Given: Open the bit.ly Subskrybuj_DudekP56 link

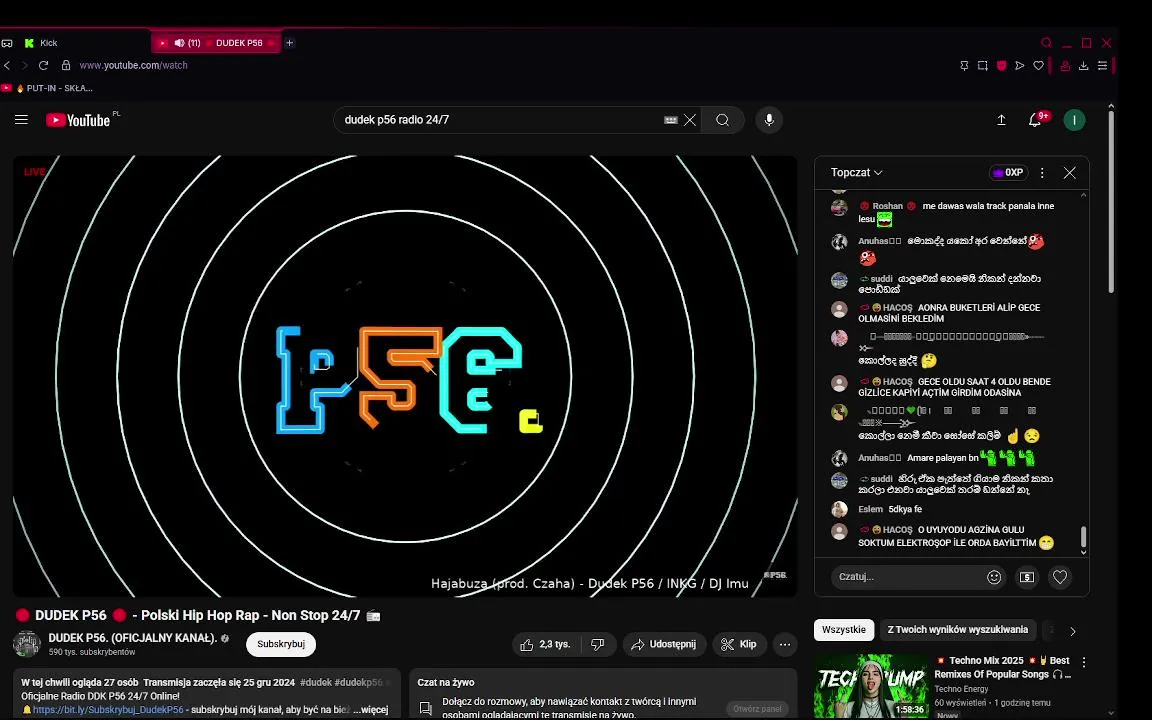Looking at the screenshot, I should (108, 710).
